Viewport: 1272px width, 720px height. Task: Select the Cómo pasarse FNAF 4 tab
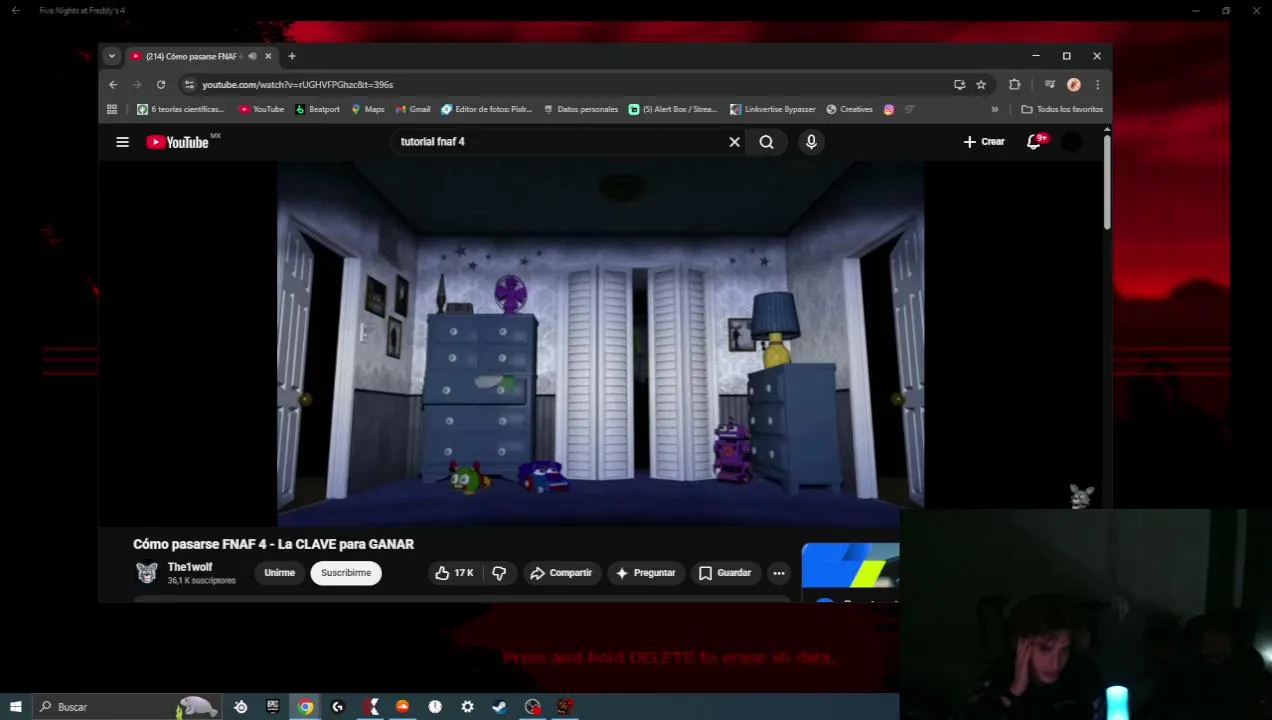coord(200,56)
